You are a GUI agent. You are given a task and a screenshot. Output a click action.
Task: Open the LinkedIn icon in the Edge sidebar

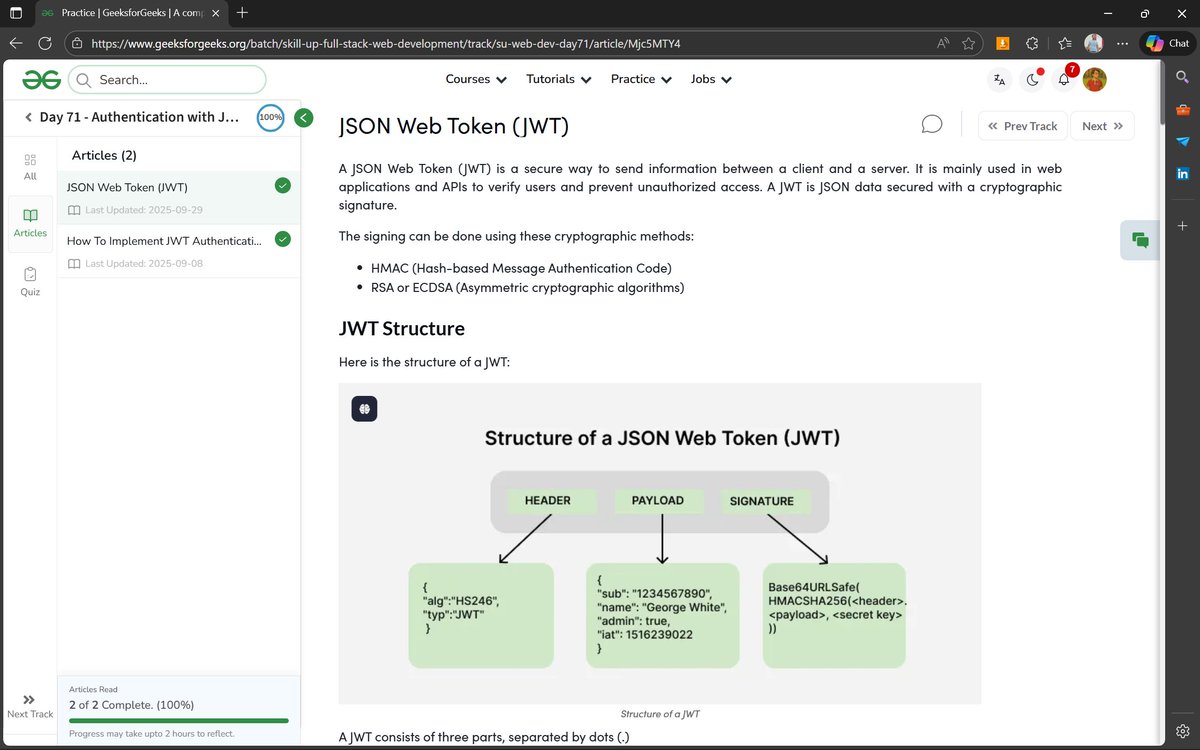[x=1182, y=173]
